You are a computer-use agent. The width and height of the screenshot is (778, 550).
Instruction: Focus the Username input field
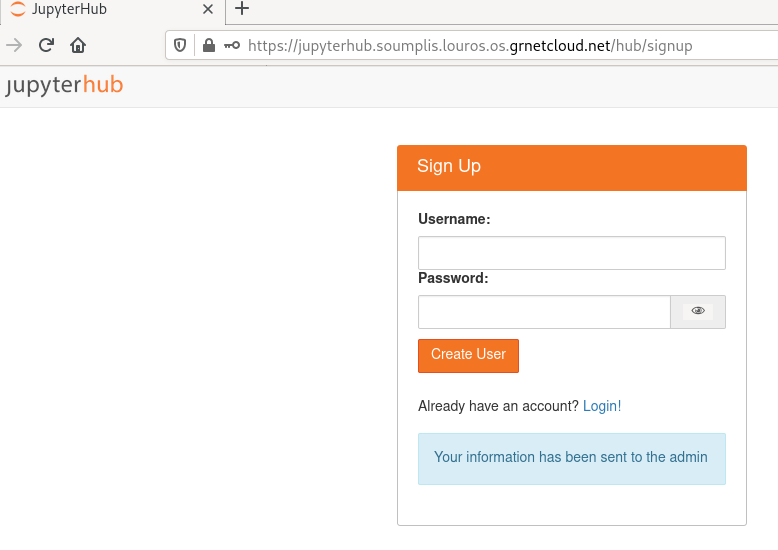[x=571, y=253]
